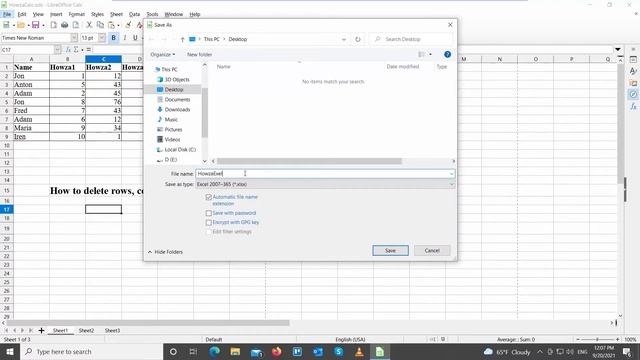Viewport: 640px width, 360px height.
Task: Open the address bar path dropdown
Action: click(344, 39)
